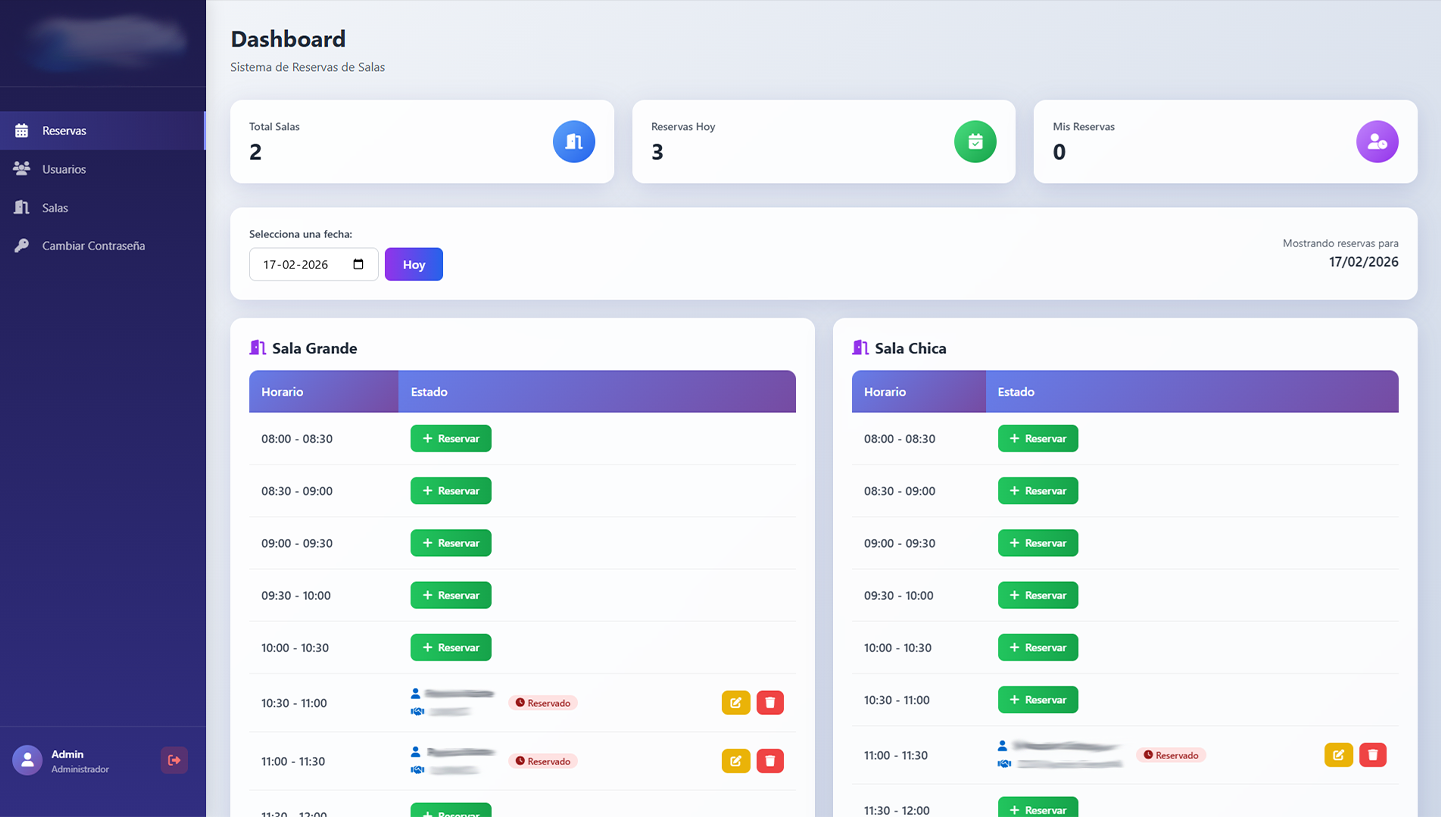Delete the Sala Grande 10:30 - 11:00 reservation
The width and height of the screenshot is (1441, 817).
pos(770,703)
